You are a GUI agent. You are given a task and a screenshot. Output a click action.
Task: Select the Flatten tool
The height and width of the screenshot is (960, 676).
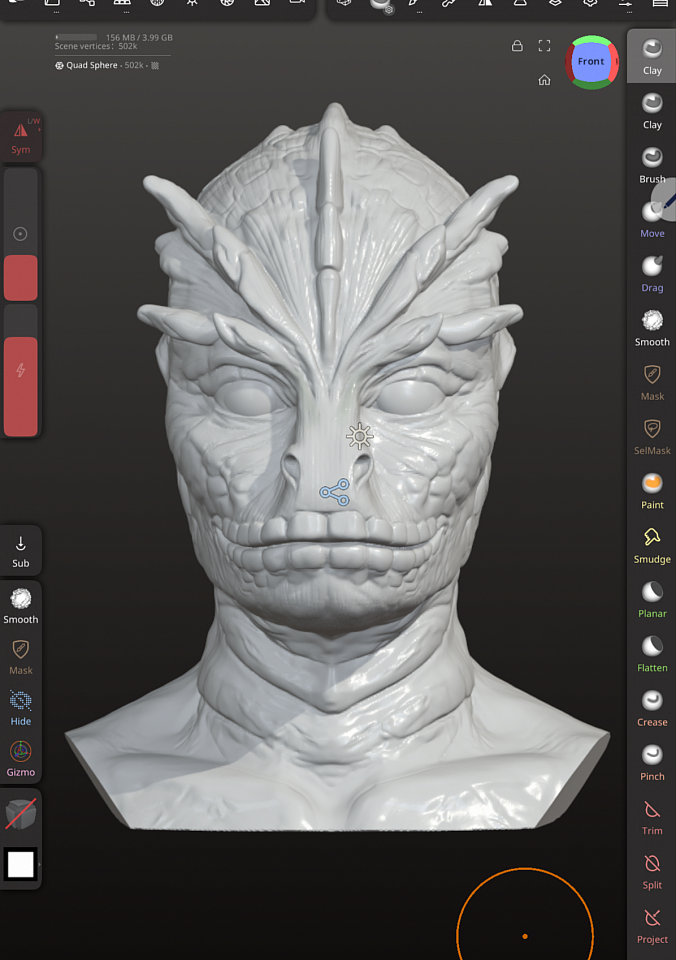click(x=652, y=651)
